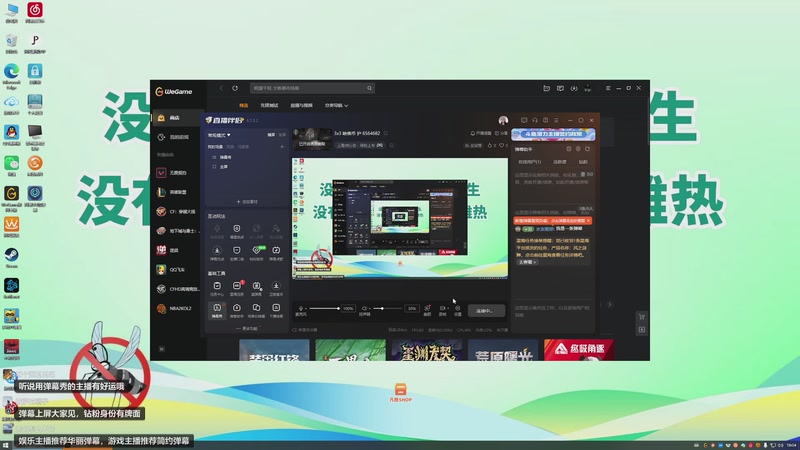This screenshot has width=800, height=450.
Task: Select the first source row in scene list
Action: click(246, 157)
